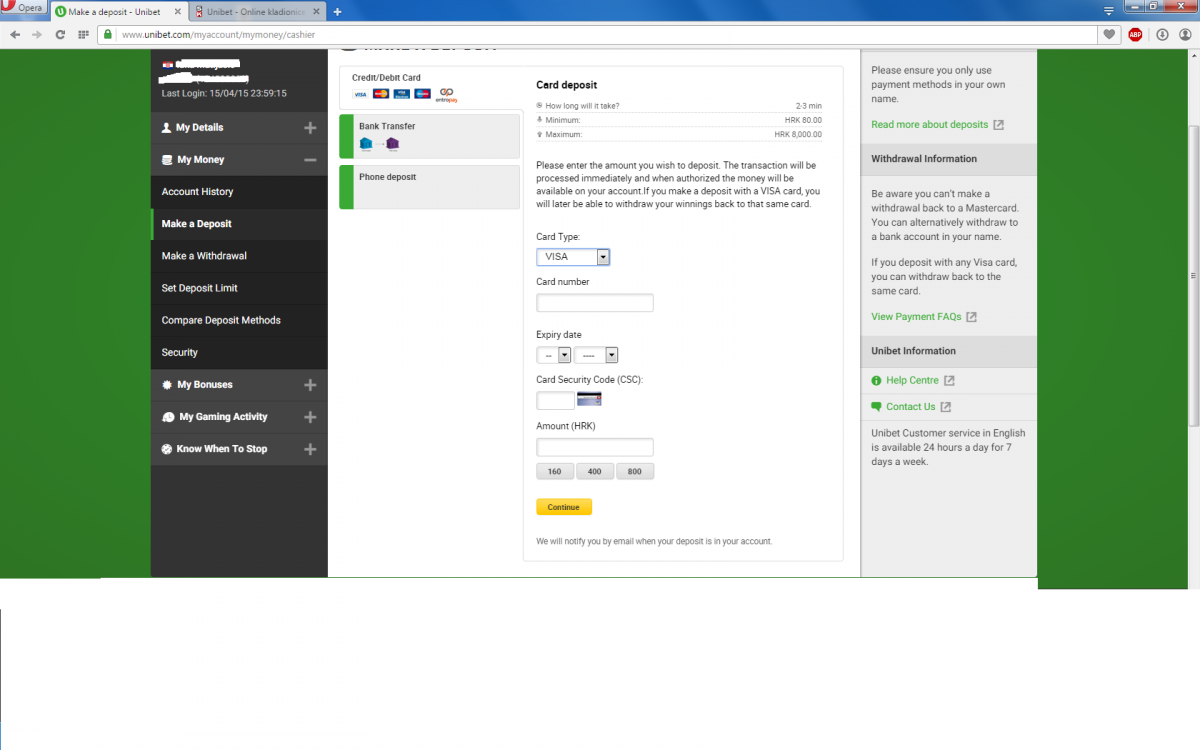Viewport: 1200px width, 750px height.
Task: Open the Speed Dial grid icon
Action: coord(83,34)
